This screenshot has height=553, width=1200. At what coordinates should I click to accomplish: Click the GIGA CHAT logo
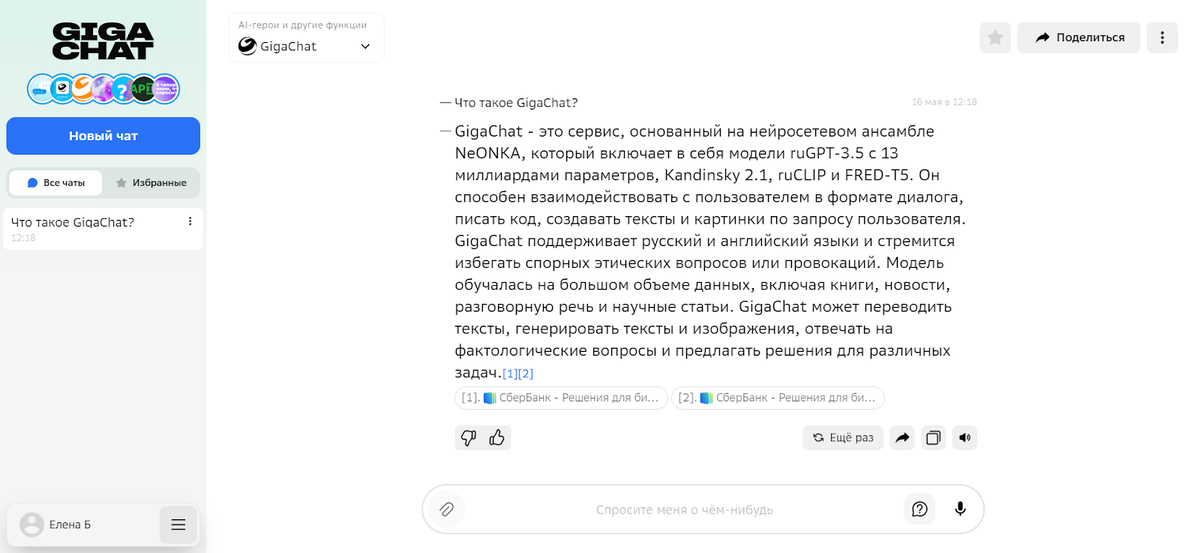pos(103,42)
